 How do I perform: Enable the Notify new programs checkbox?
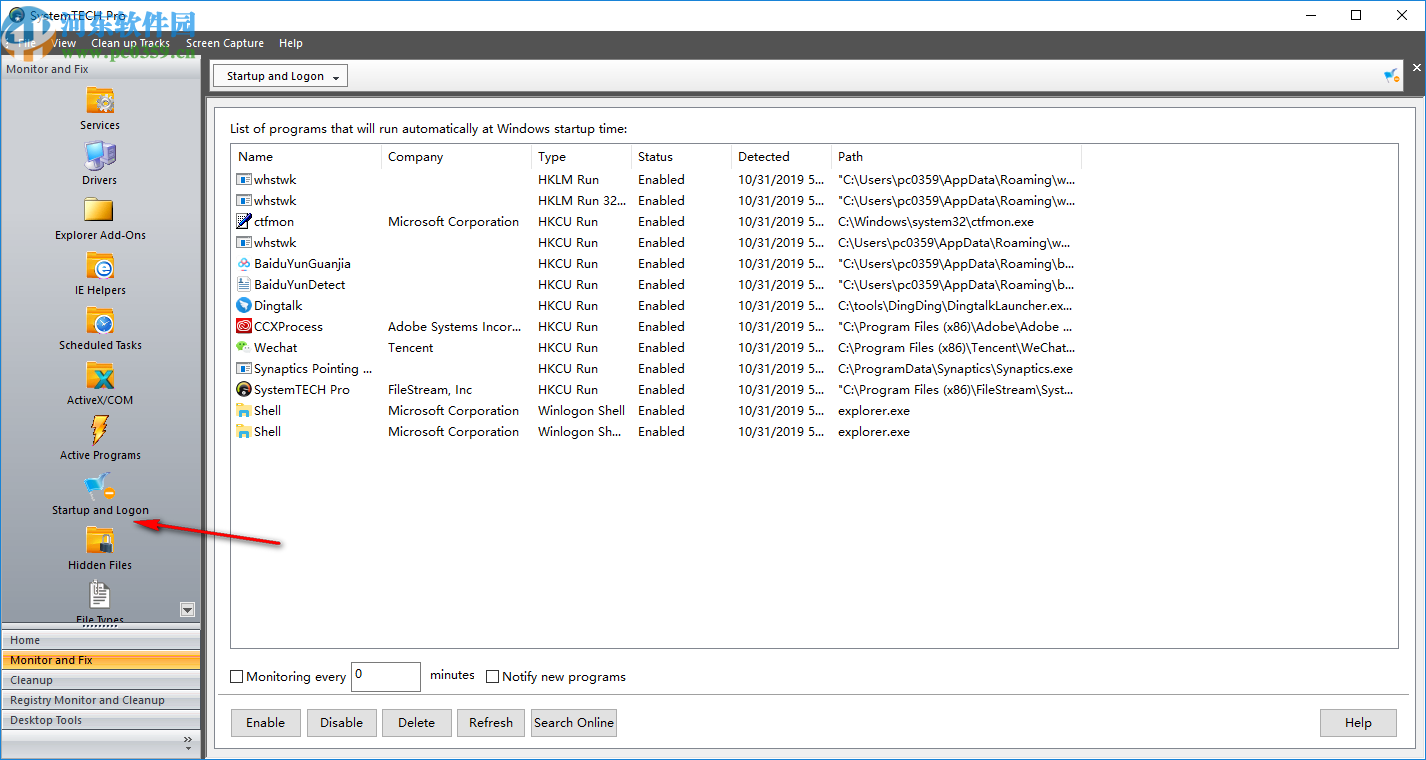[492, 677]
